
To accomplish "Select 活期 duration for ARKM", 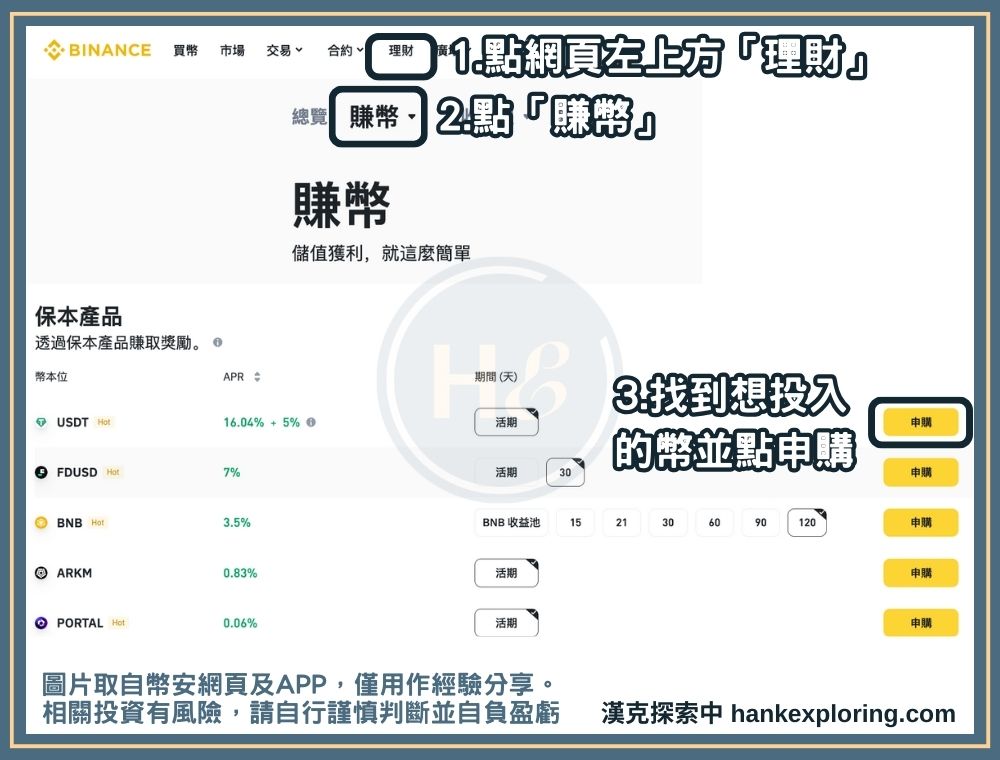I will tap(506, 573).
